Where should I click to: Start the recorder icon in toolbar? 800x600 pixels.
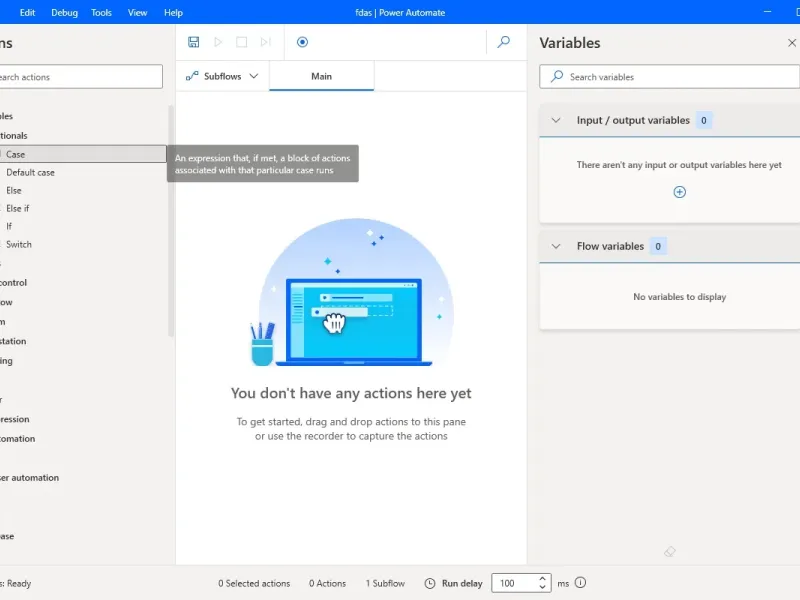point(303,42)
